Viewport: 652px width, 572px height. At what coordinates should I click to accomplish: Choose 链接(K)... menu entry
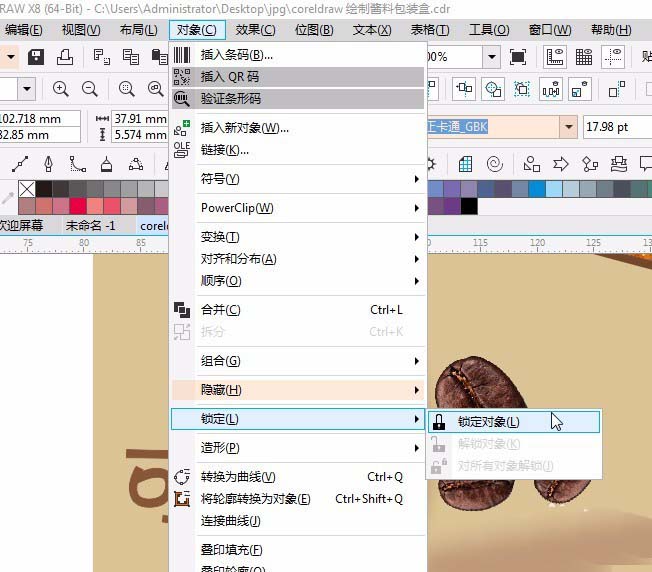tap(298, 150)
